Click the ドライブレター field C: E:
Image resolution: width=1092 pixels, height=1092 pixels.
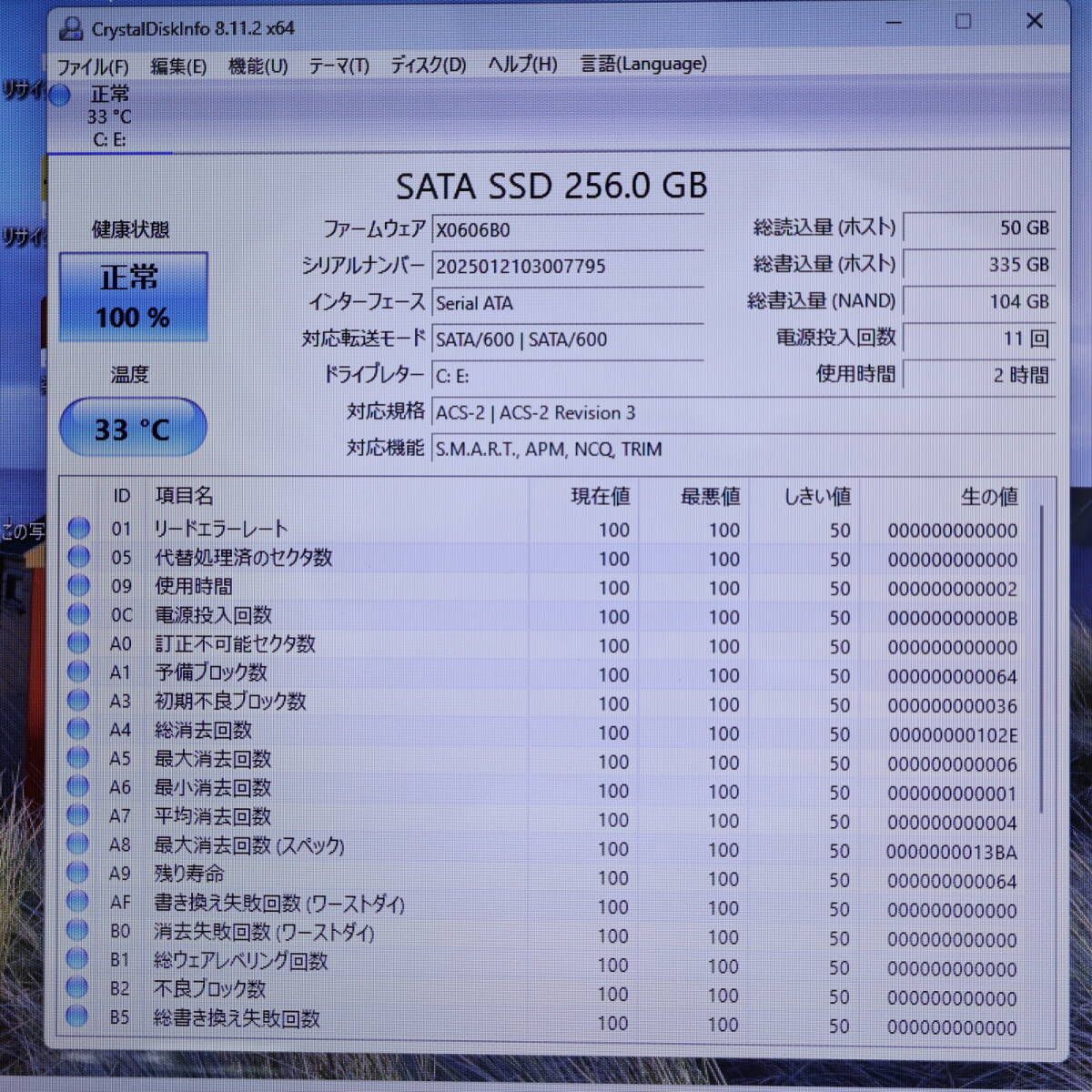(567, 376)
